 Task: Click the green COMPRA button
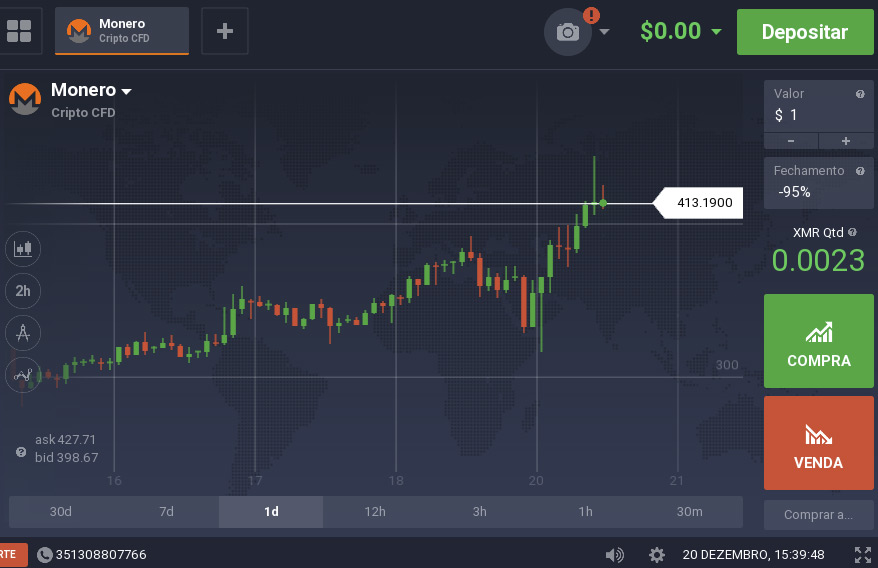point(819,341)
